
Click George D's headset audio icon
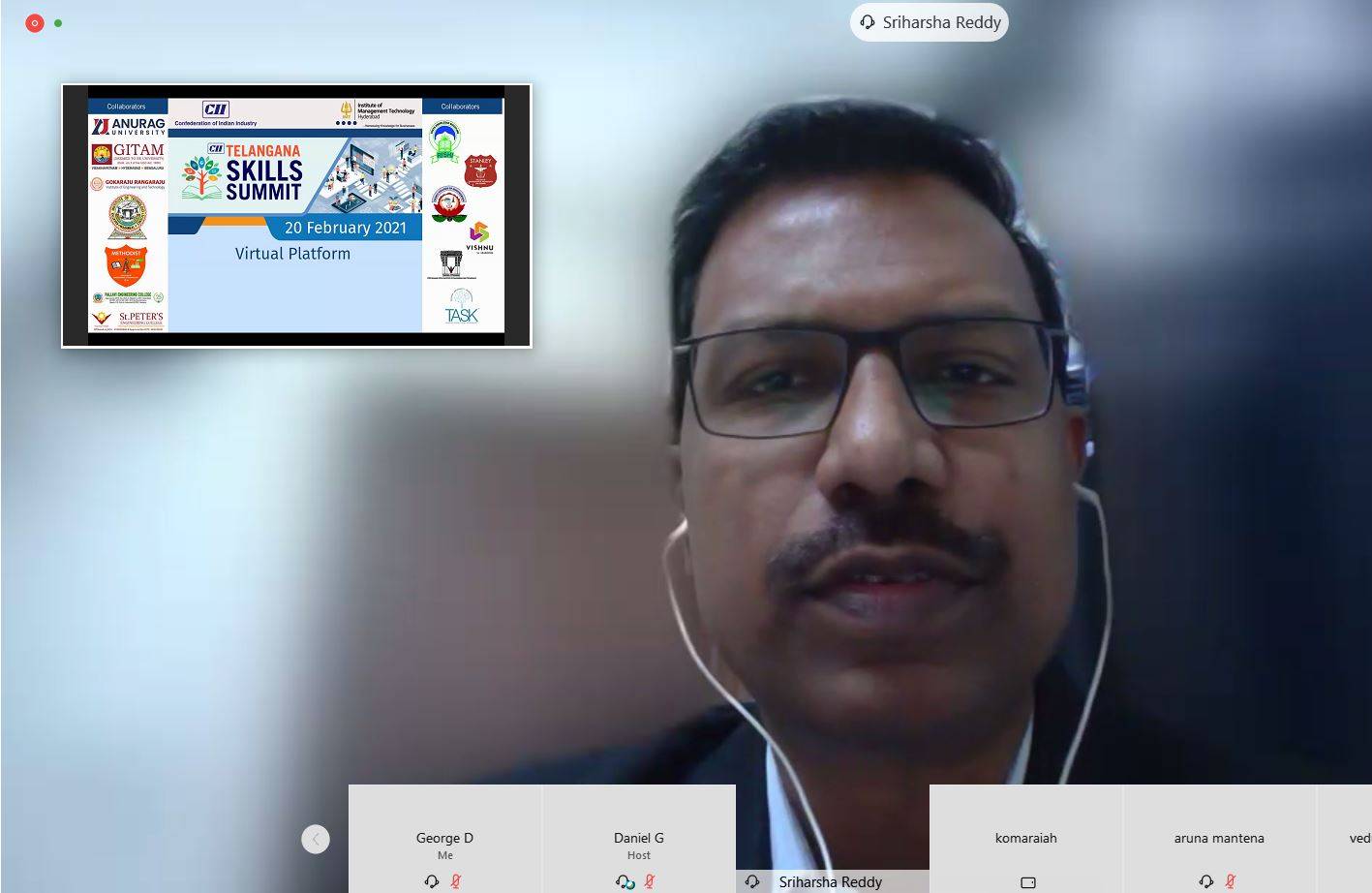pyautogui.click(x=432, y=881)
